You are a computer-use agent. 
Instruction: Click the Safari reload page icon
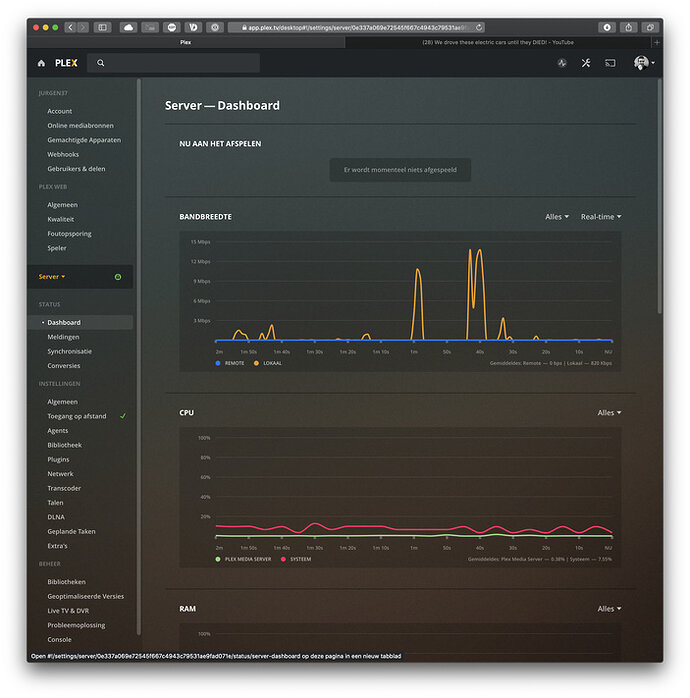tap(479, 27)
